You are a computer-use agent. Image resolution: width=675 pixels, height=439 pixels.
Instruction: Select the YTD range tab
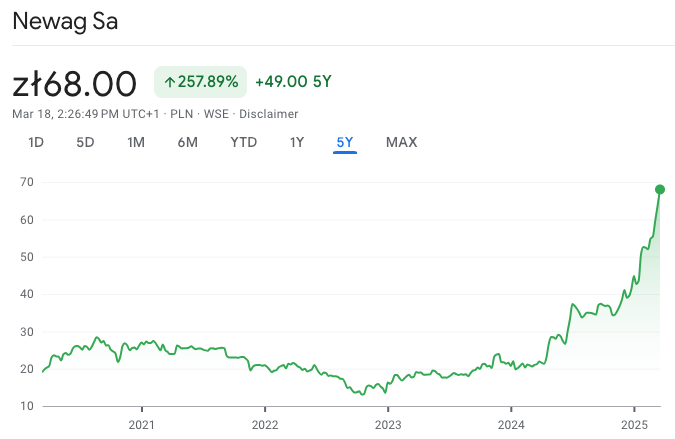point(244,142)
